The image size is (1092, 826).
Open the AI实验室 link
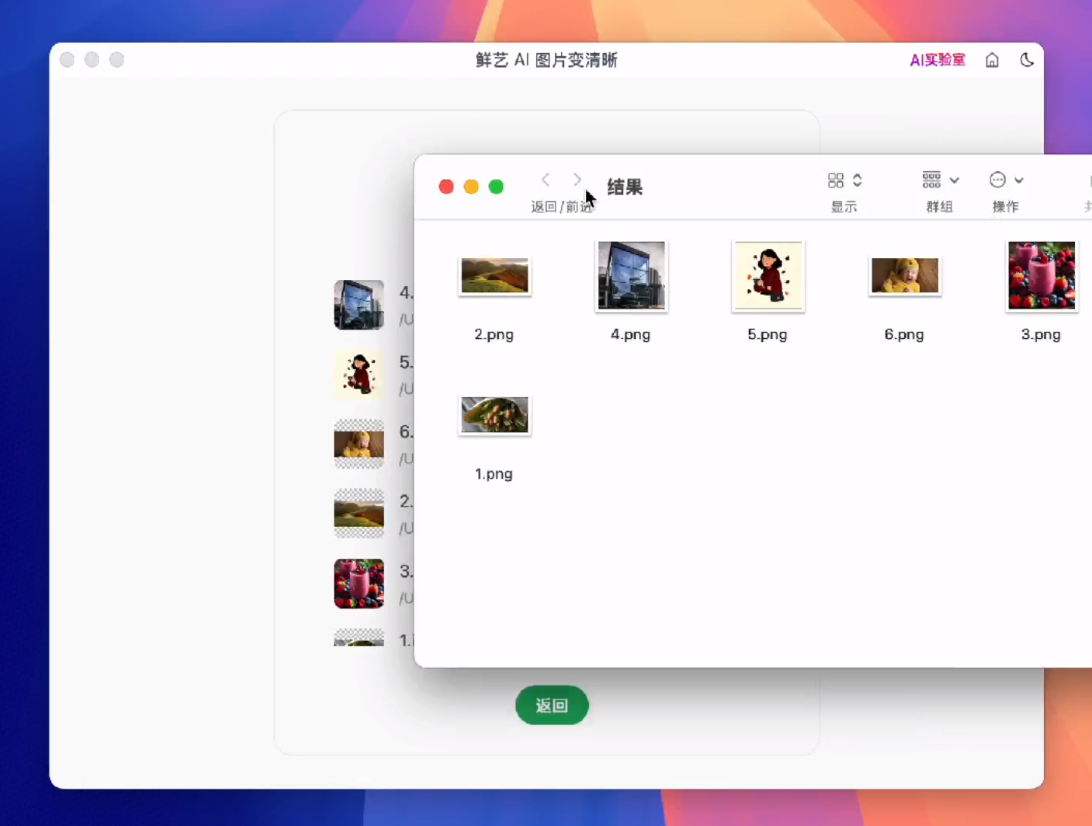[x=937, y=60]
